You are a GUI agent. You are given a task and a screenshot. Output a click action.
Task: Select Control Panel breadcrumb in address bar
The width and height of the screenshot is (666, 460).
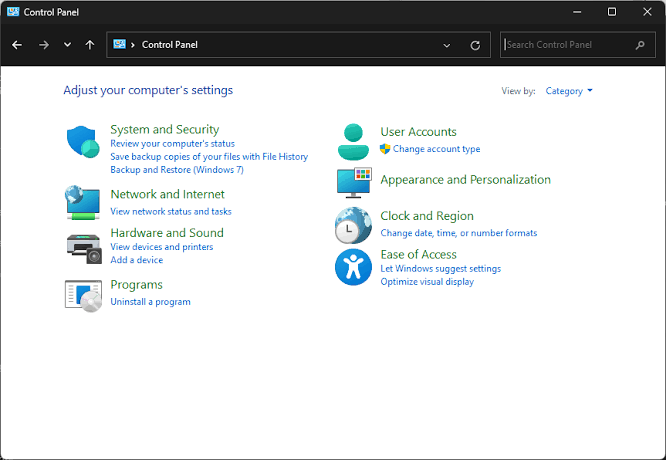click(x=169, y=45)
